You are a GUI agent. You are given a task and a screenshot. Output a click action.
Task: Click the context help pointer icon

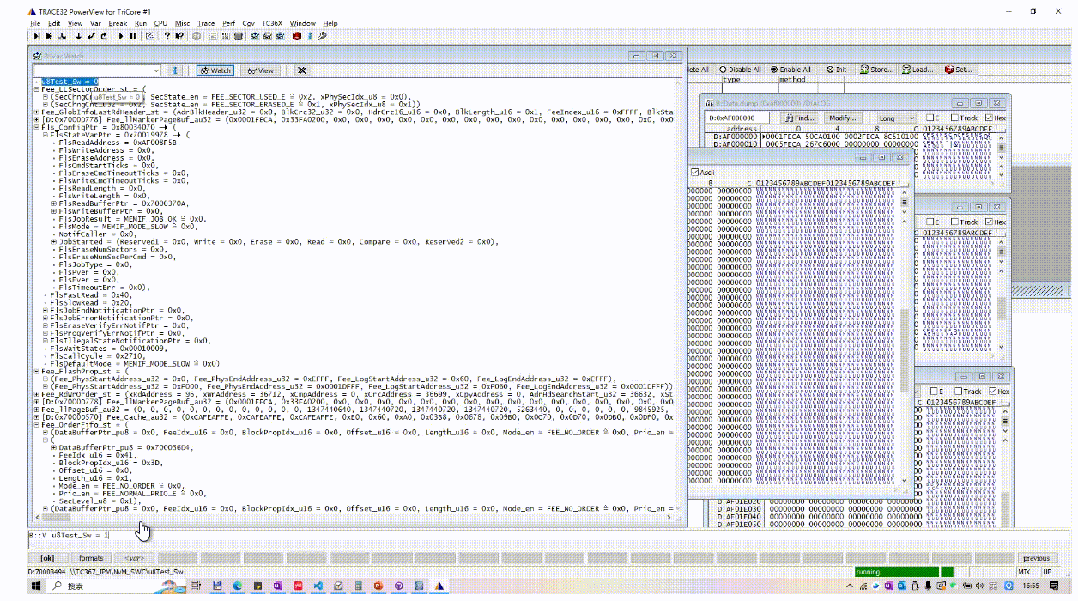(x=179, y=36)
